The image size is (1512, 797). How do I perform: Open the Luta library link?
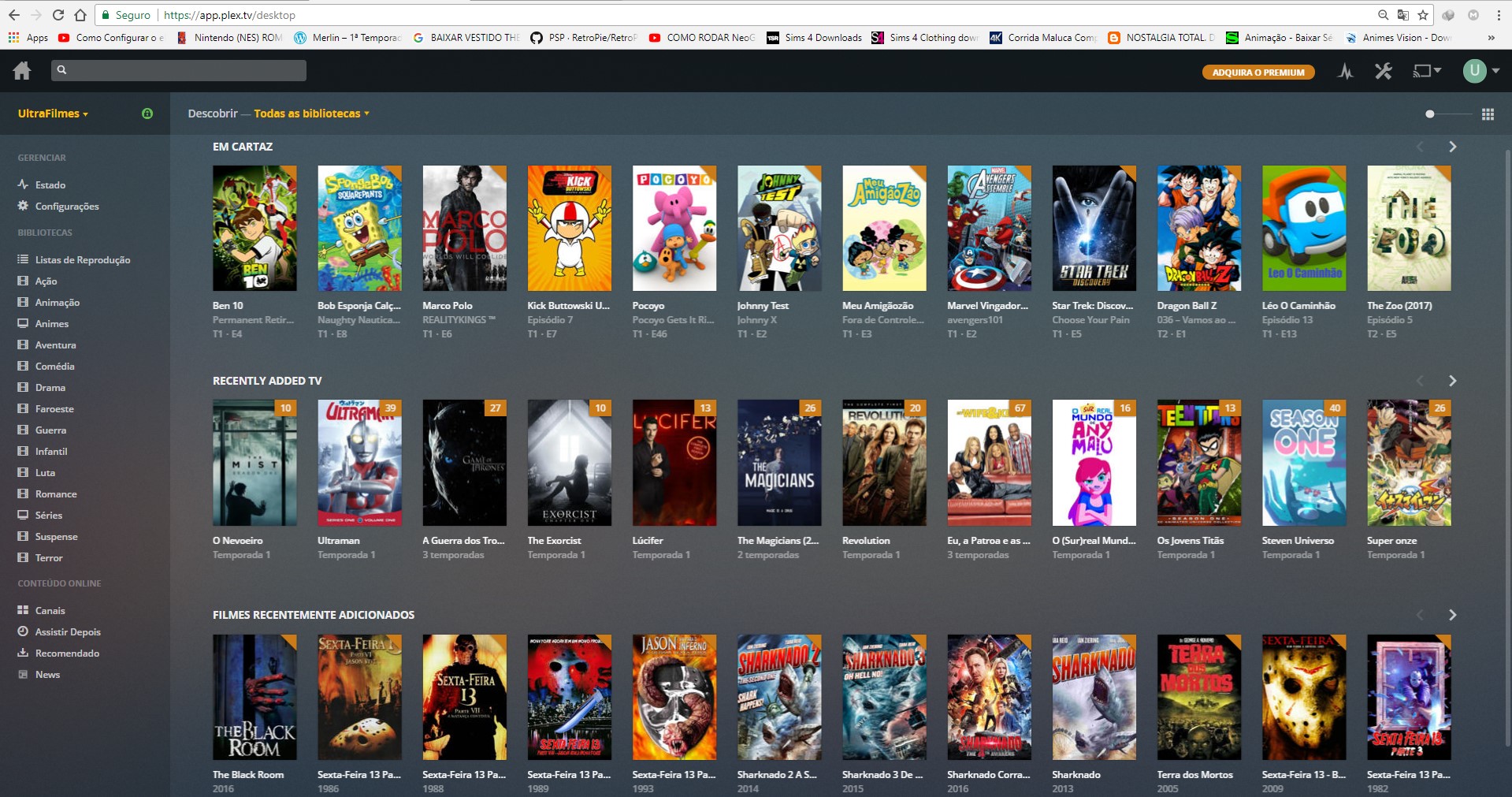tap(45, 472)
